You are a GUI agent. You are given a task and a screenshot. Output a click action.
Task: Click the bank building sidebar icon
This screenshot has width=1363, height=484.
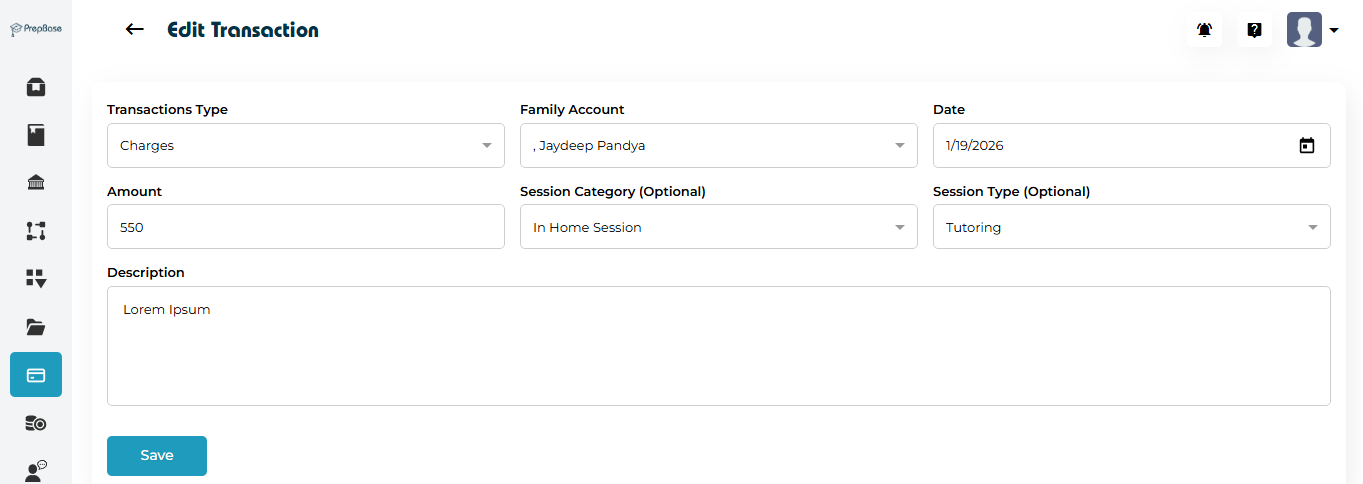click(x=36, y=182)
